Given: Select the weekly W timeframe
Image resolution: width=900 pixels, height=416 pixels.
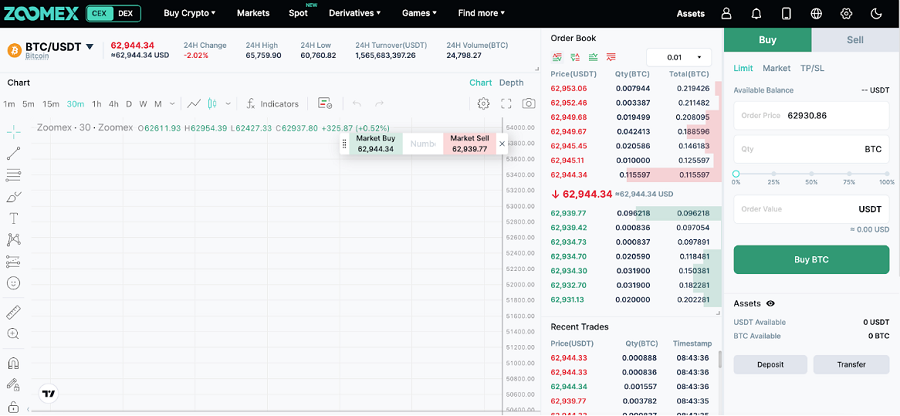Looking at the screenshot, I should pyautogui.click(x=143, y=104).
